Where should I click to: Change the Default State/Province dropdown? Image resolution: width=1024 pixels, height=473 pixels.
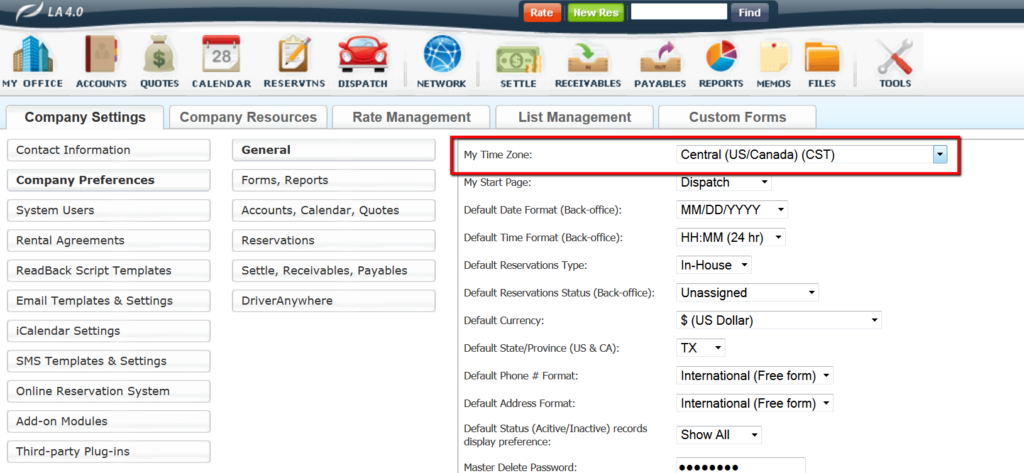(701, 348)
